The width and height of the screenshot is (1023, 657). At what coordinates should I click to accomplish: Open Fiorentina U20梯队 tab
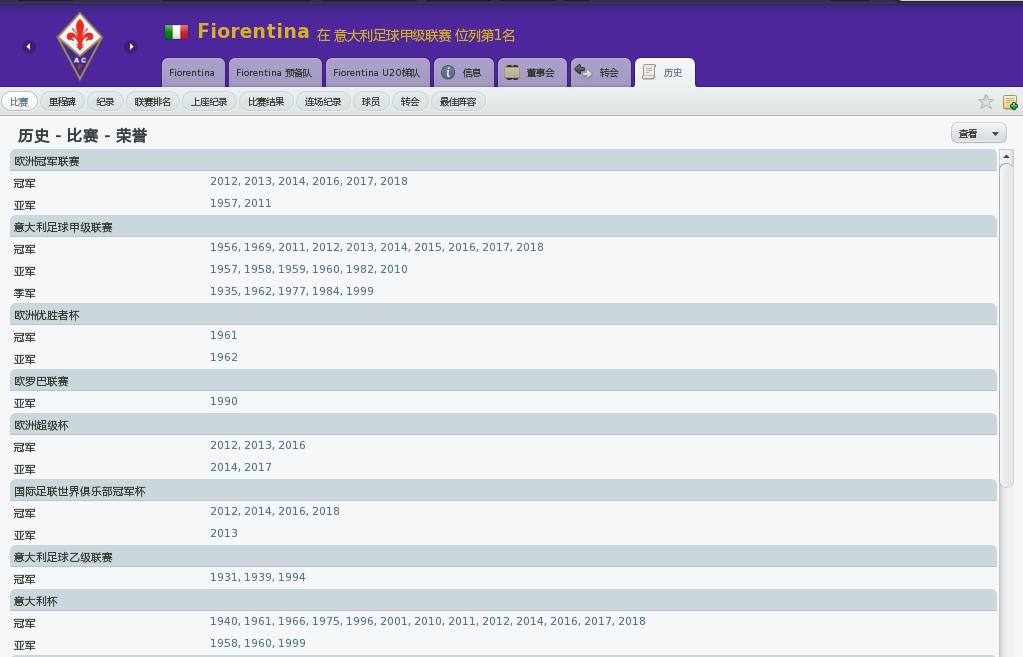[x=377, y=72]
